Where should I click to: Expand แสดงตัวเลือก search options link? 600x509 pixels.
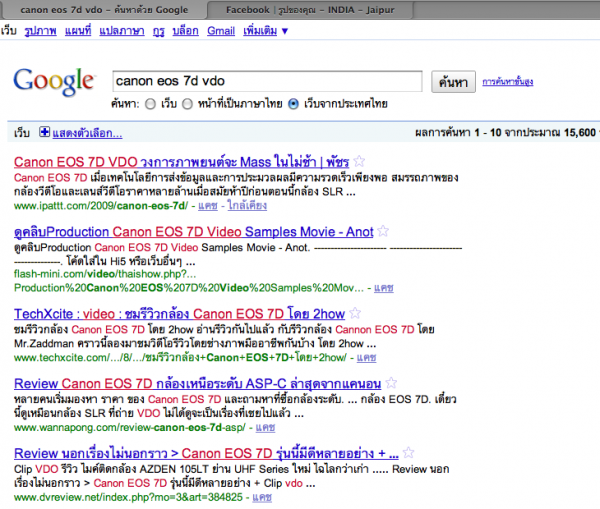[87, 133]
